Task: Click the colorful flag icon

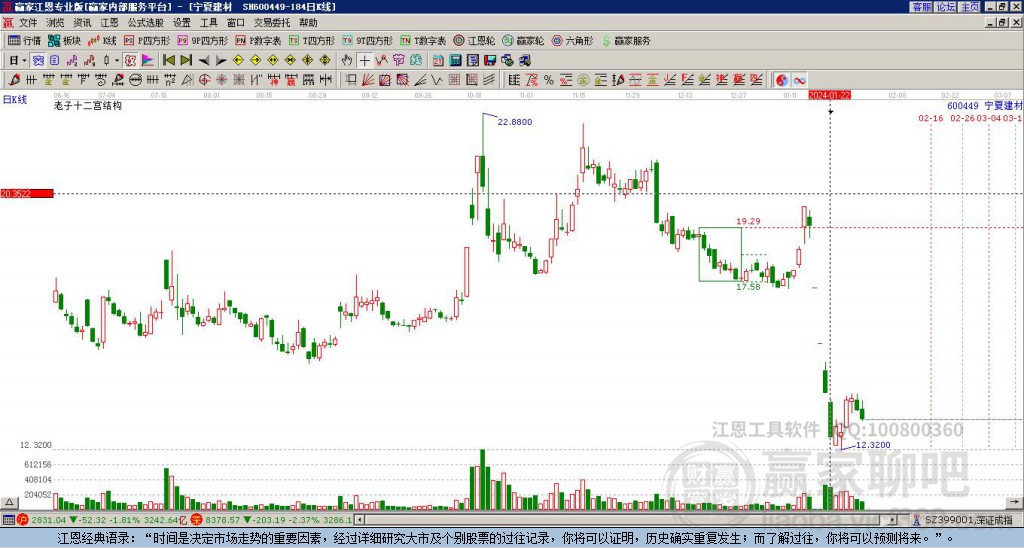Action: [148, 61]
